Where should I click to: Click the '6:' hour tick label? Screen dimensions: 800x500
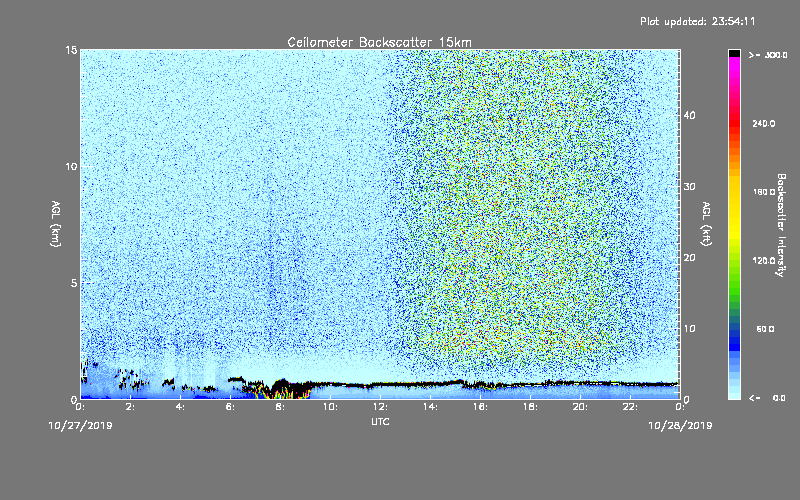[x=230, y=407]
